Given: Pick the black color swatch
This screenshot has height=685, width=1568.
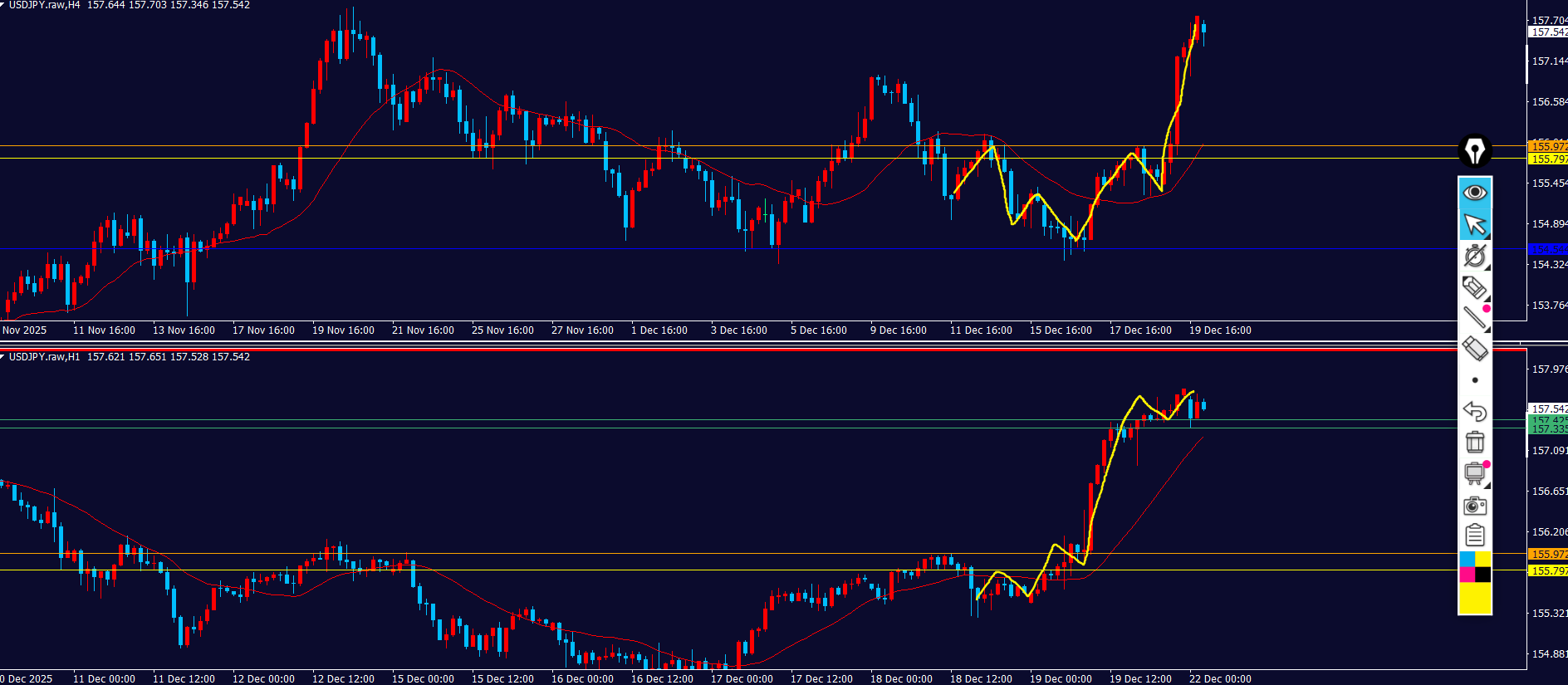Looking at the screenshot, I should coord(1483,575).
